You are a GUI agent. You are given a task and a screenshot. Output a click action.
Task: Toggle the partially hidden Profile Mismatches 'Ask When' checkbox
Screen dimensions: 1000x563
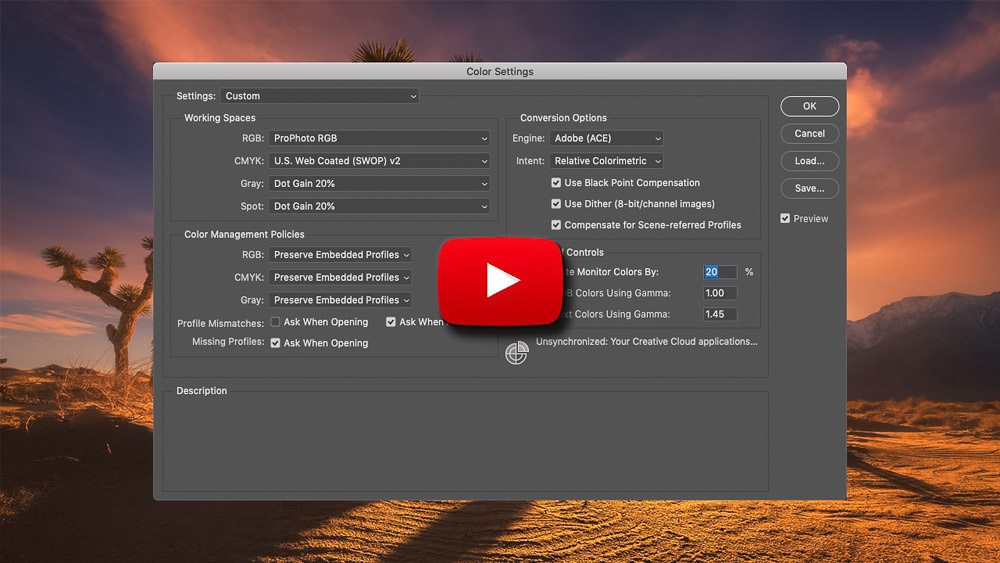point(391,322)
